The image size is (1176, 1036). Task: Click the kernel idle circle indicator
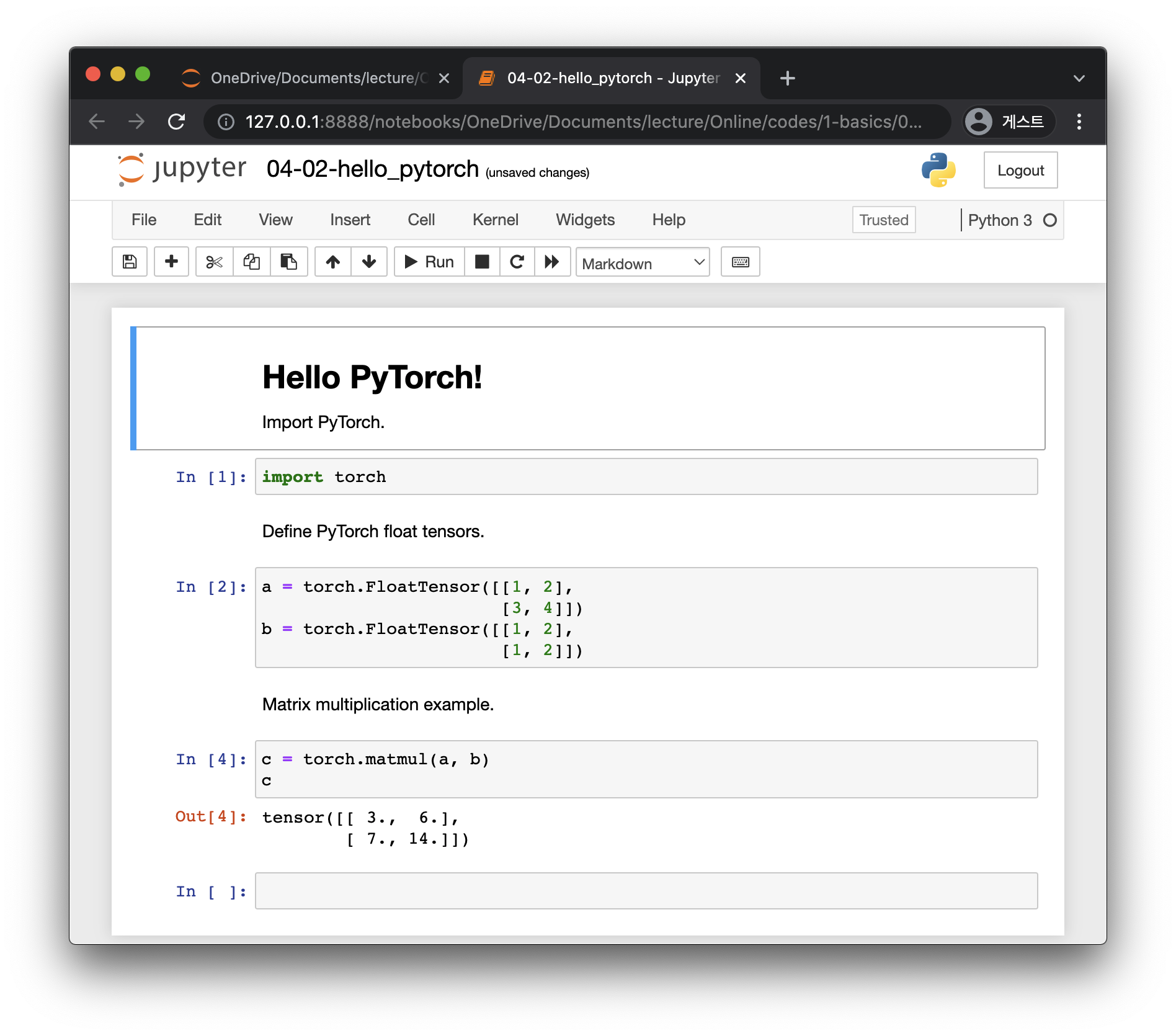pos(1049,220)
